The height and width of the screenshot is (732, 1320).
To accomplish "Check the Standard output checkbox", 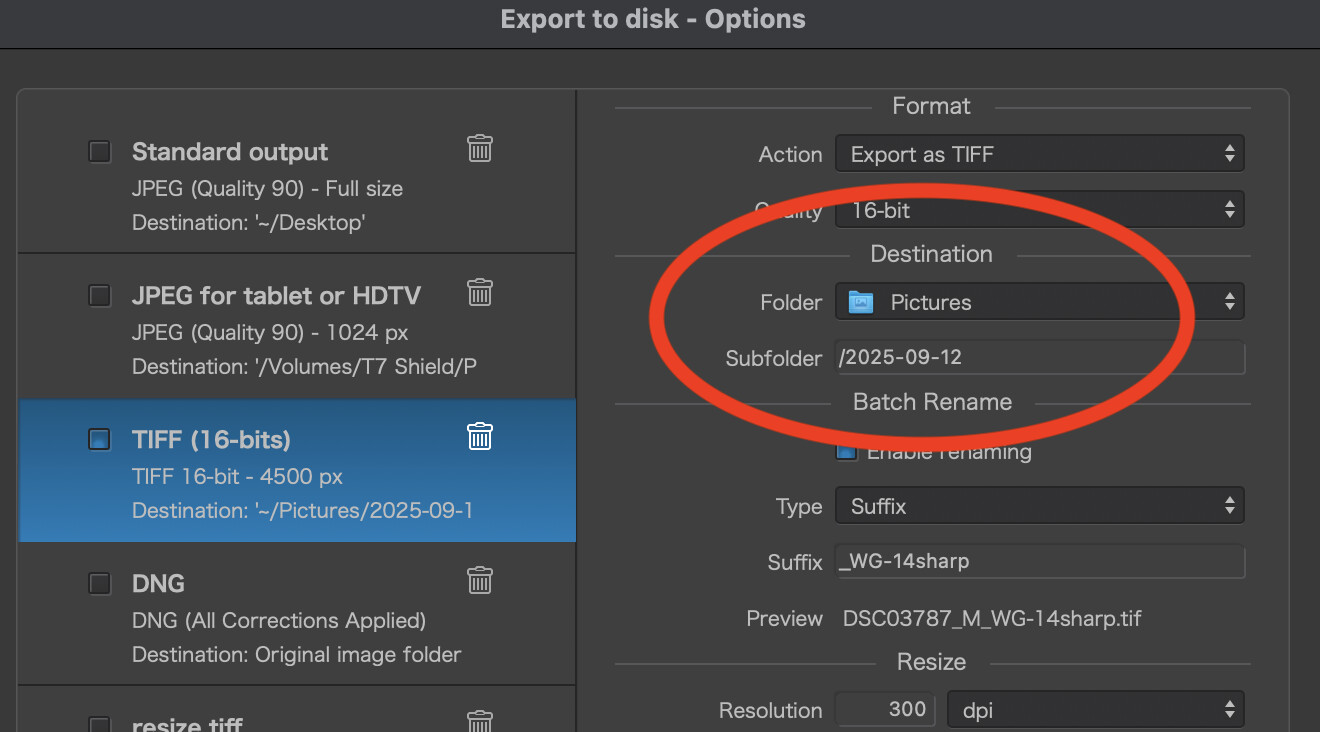I will (x=100, y=152).
